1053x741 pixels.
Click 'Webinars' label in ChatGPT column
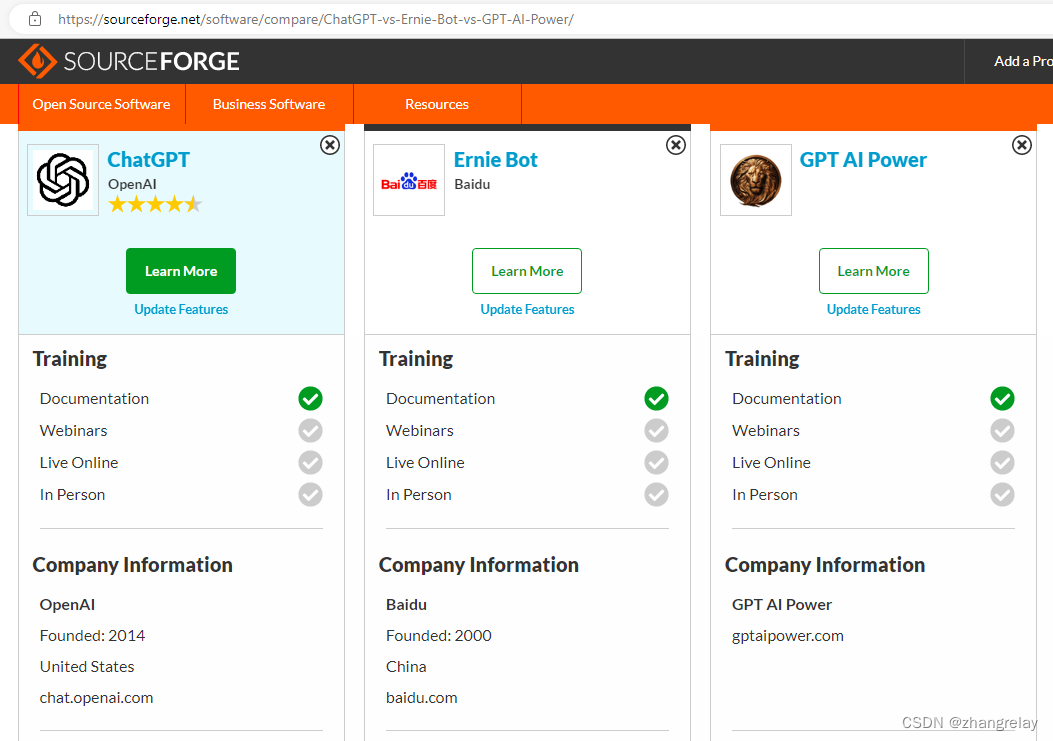coord(73,431)
